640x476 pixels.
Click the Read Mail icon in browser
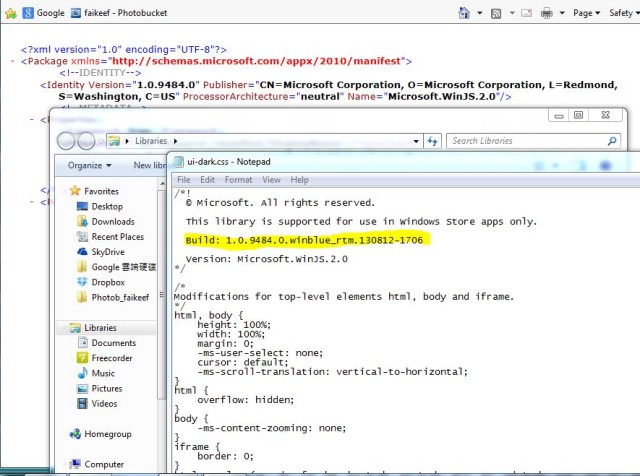527,13
